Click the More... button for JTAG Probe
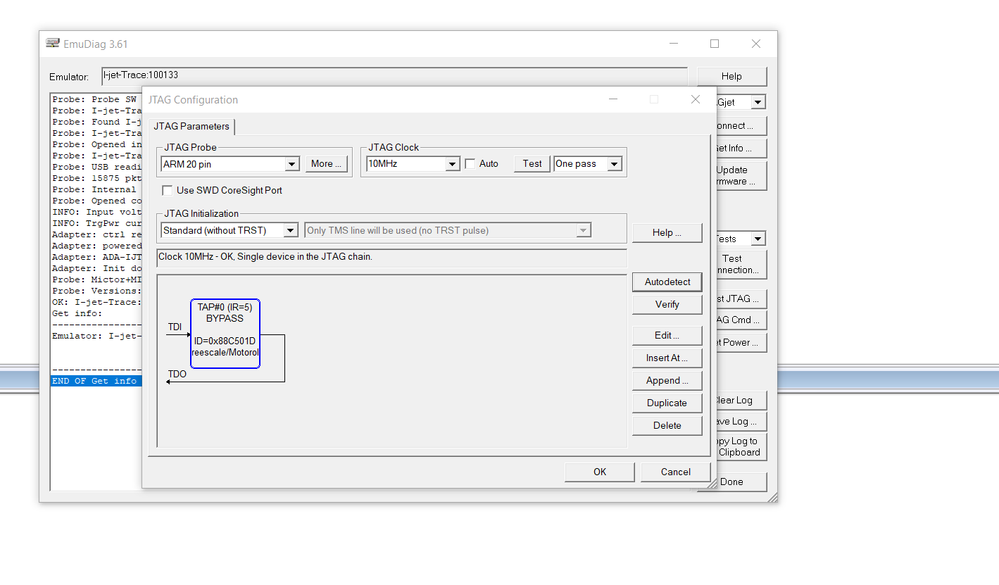This screenshot has width=999, height=585. pyautogui.click(x=326, y=164)
